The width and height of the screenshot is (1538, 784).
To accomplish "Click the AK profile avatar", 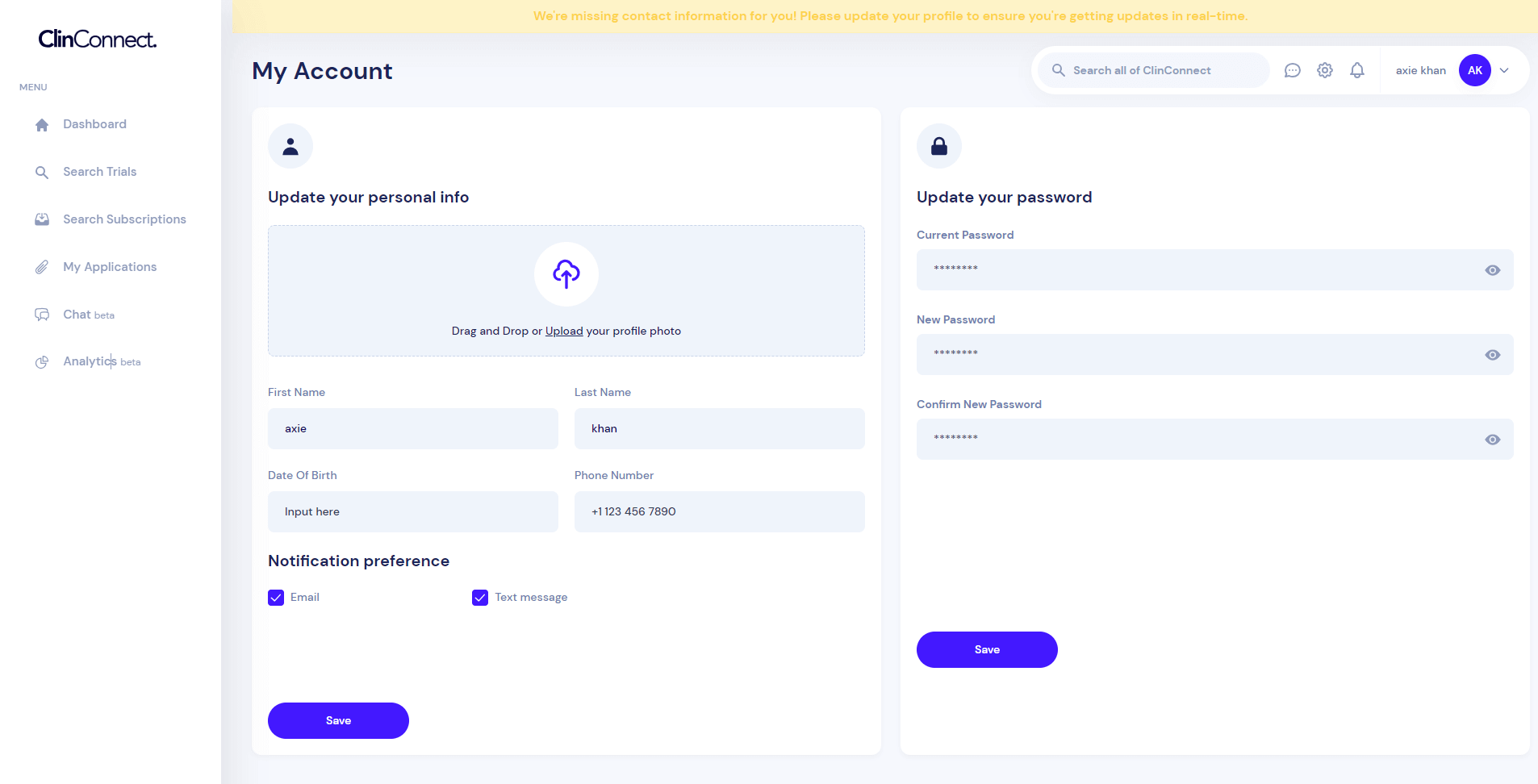I will pyautogui.click(x=1474, y=70).
